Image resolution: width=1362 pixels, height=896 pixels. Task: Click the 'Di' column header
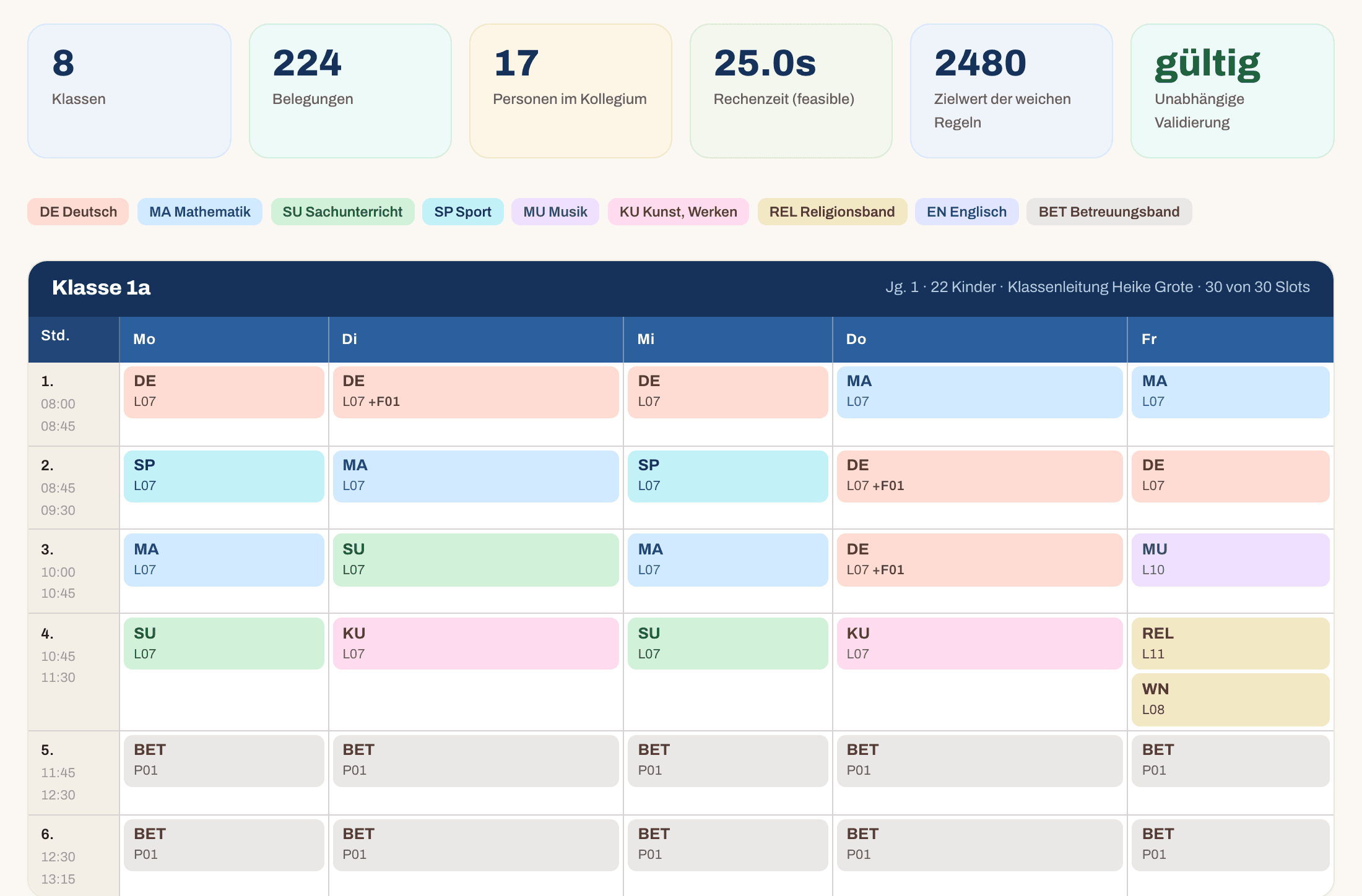point(476,339)
